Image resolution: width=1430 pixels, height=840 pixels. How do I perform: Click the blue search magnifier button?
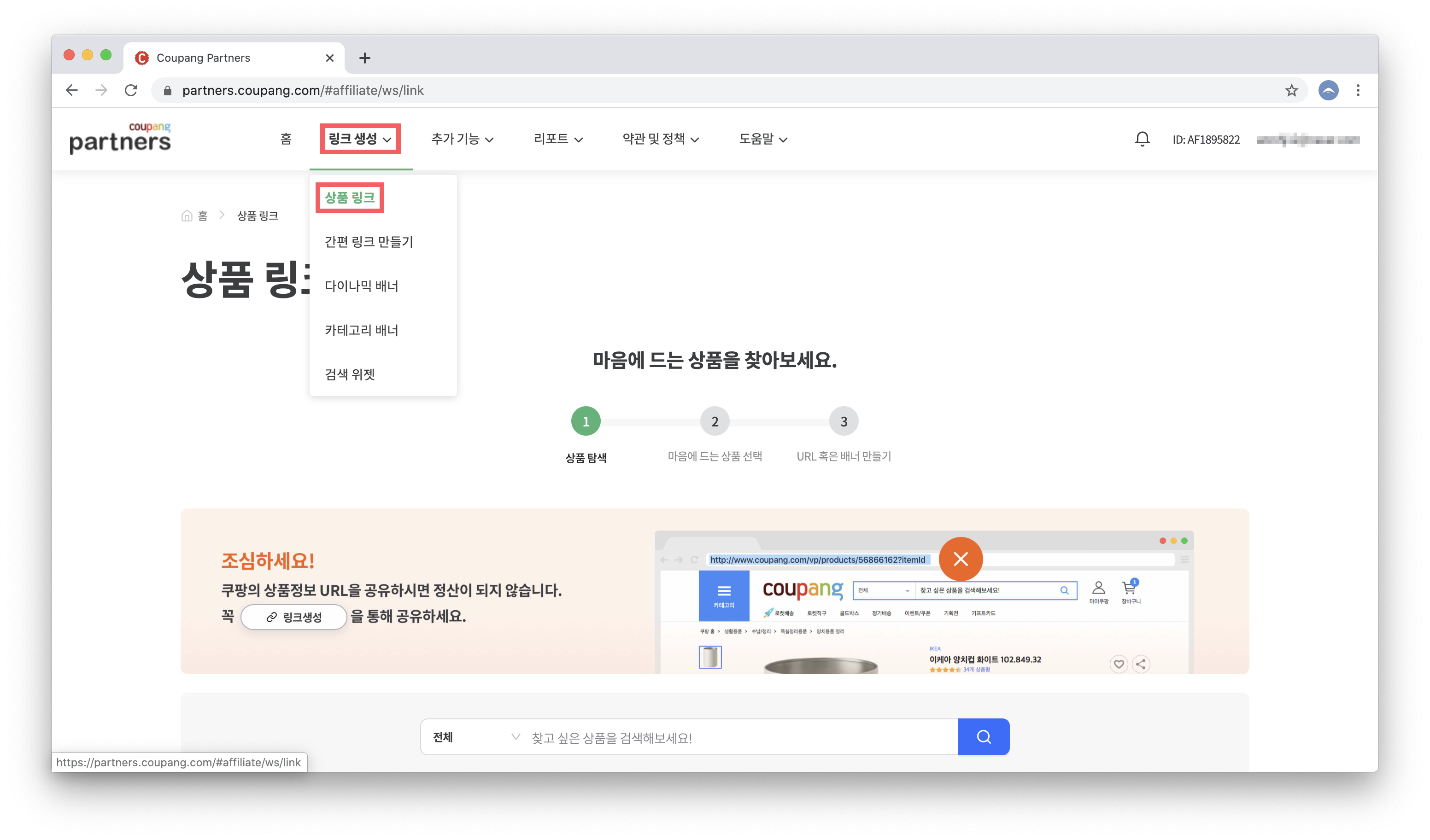click(x=984, y=737)
